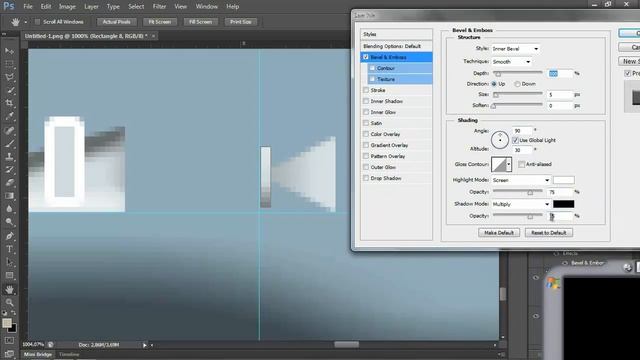Select Blending Options: Default row
Image resolution: width=640 pixels, height=360 pixels.
(396, 46)
